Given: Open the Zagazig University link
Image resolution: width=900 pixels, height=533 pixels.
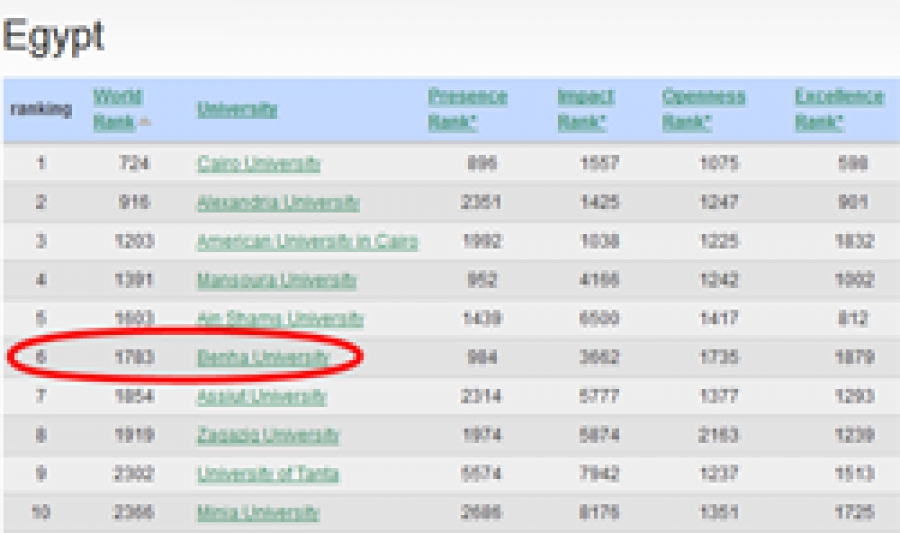Looking at the screenshot, I should pos(268,435).
